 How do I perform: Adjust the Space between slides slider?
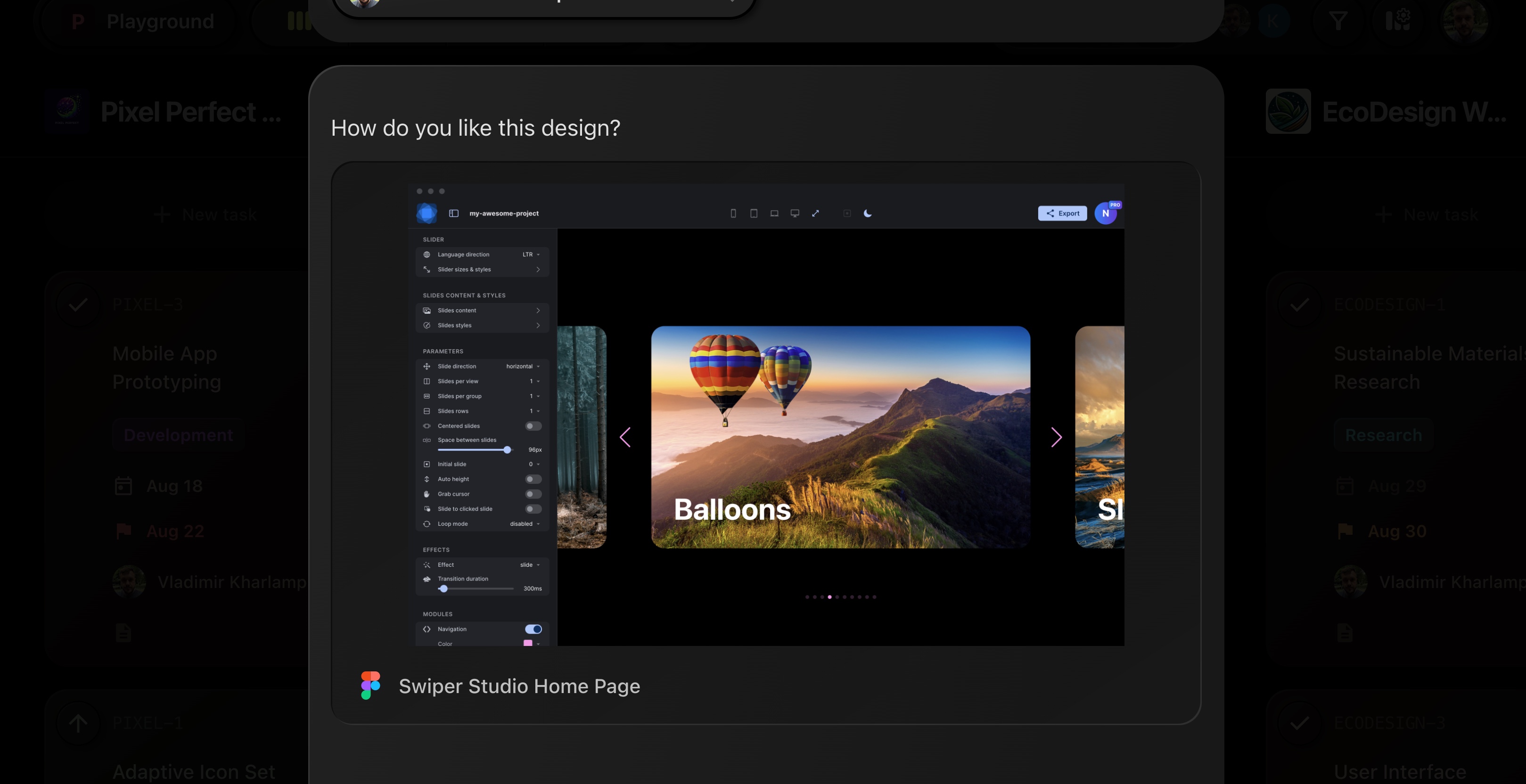(x=507, y=450)
